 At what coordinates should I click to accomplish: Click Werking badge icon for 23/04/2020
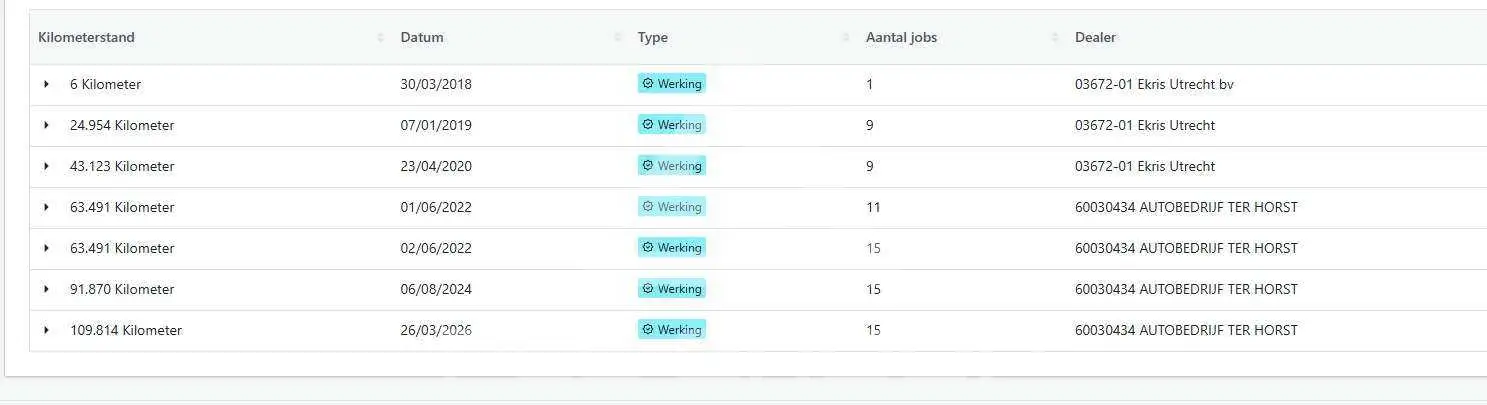coord(648,166)
